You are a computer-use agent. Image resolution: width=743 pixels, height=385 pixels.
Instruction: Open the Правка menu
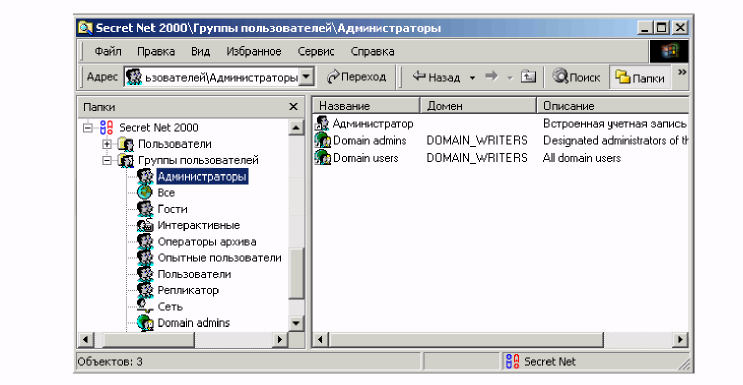(x=156, y=51)
